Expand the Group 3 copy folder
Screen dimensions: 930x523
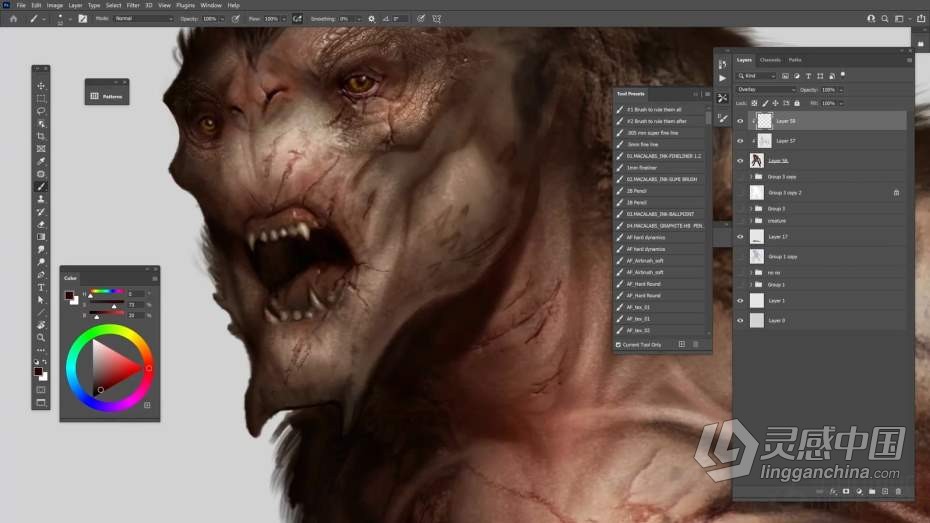751,177
